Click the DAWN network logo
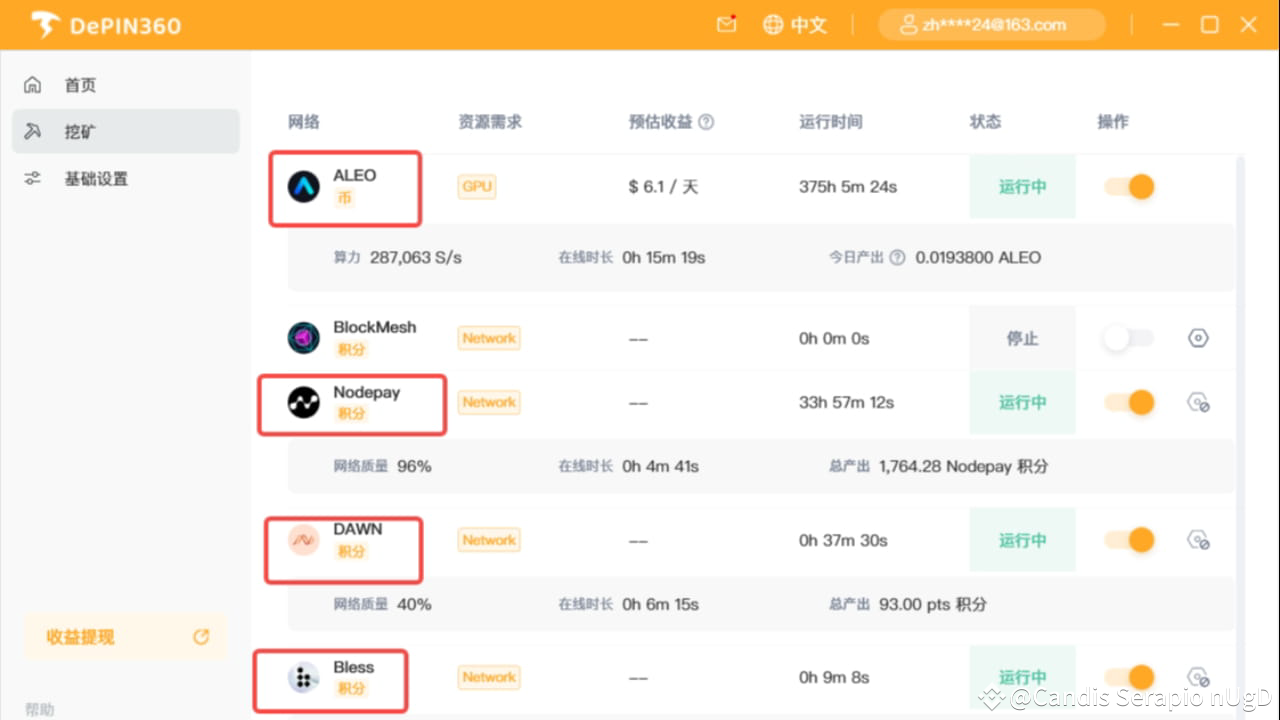 tap(303, 540)
